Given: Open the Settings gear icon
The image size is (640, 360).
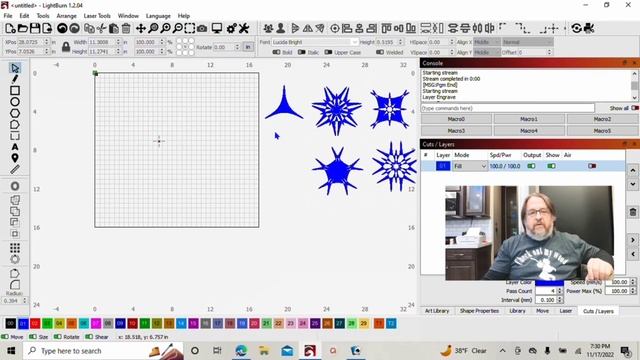Looking at the screenshot, I should point(231,28).
